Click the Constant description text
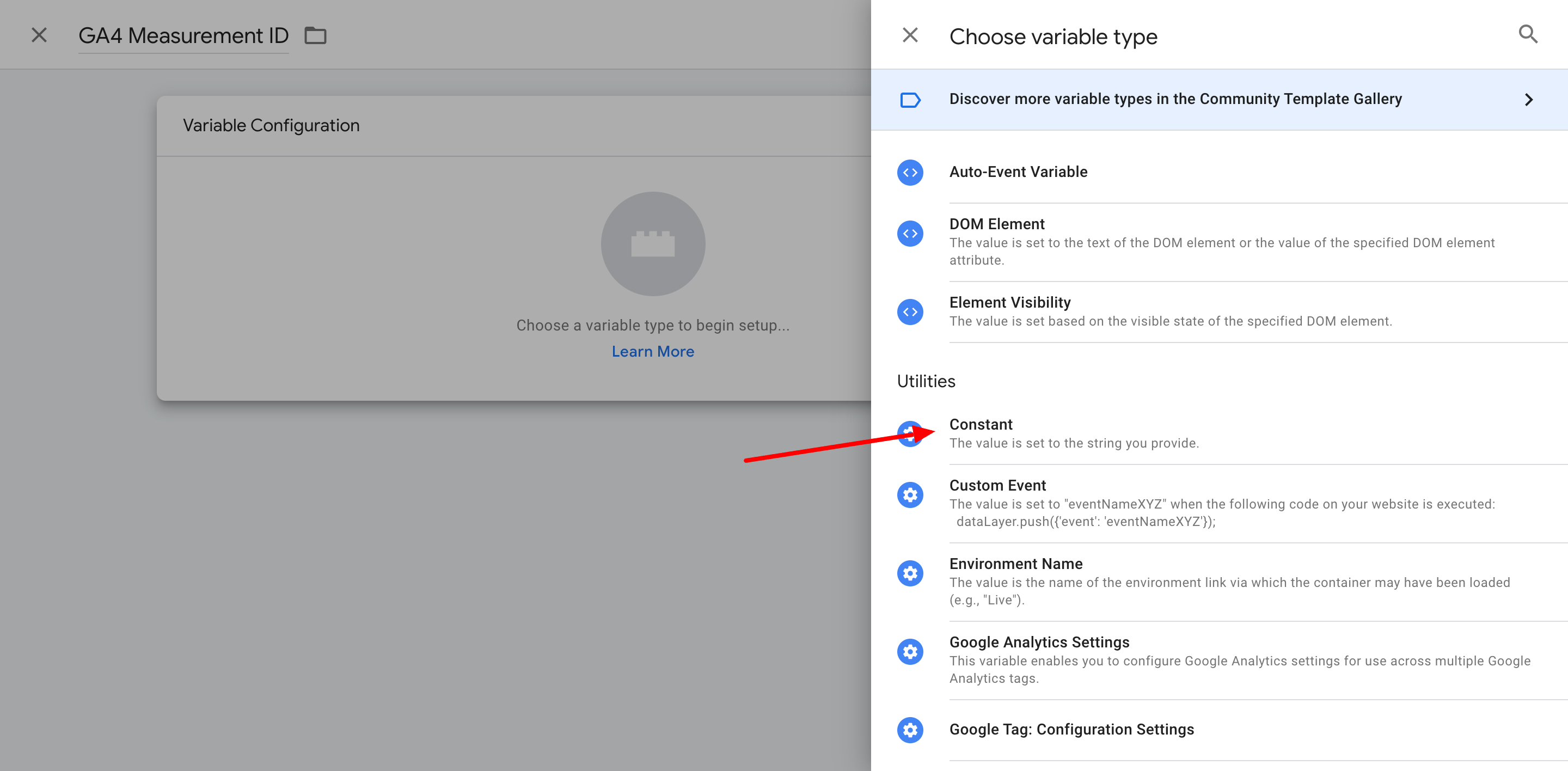This screenshot has width=1568, height=771. pyautogui.click(x=1074, y=444)
